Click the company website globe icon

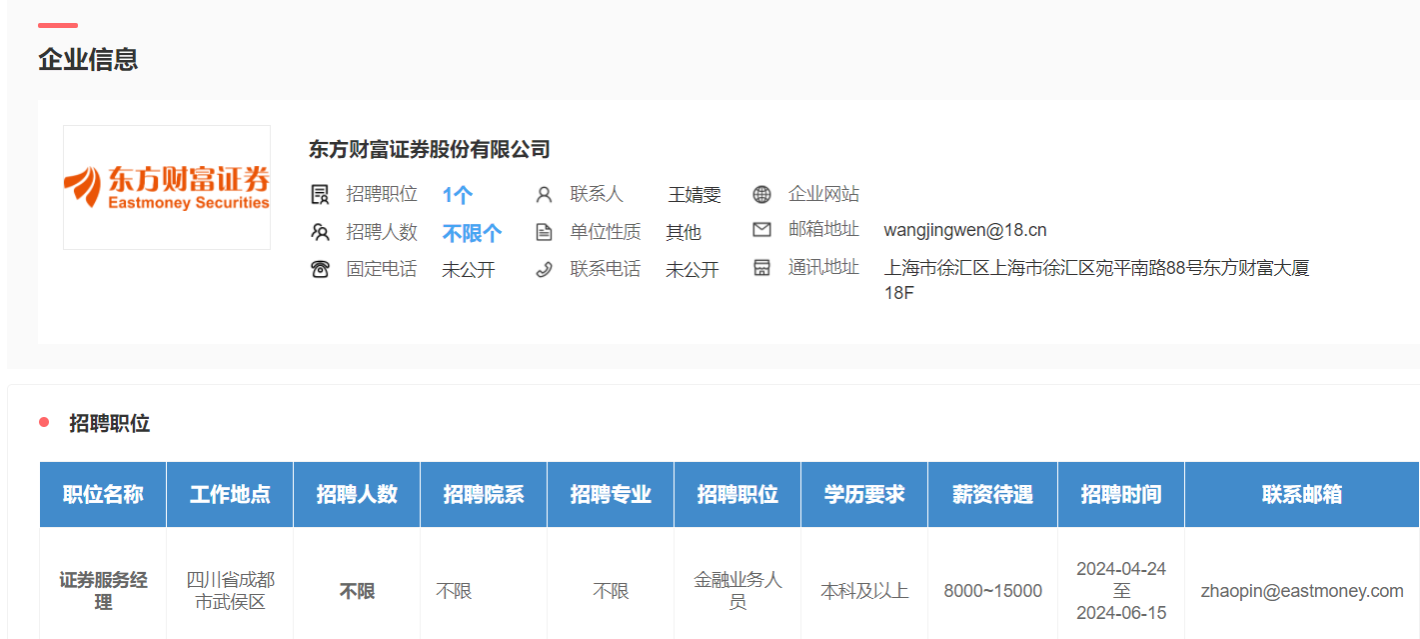tap(762, 195)
